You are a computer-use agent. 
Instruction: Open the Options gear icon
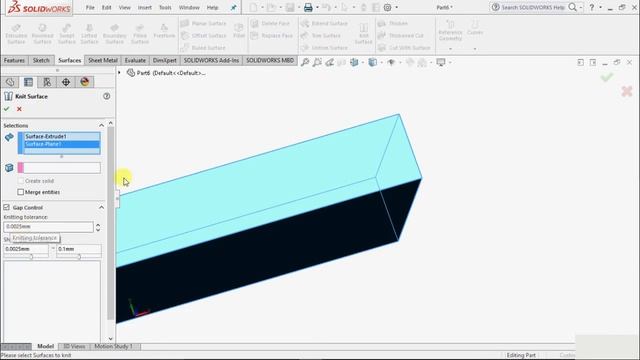[387, 7]
